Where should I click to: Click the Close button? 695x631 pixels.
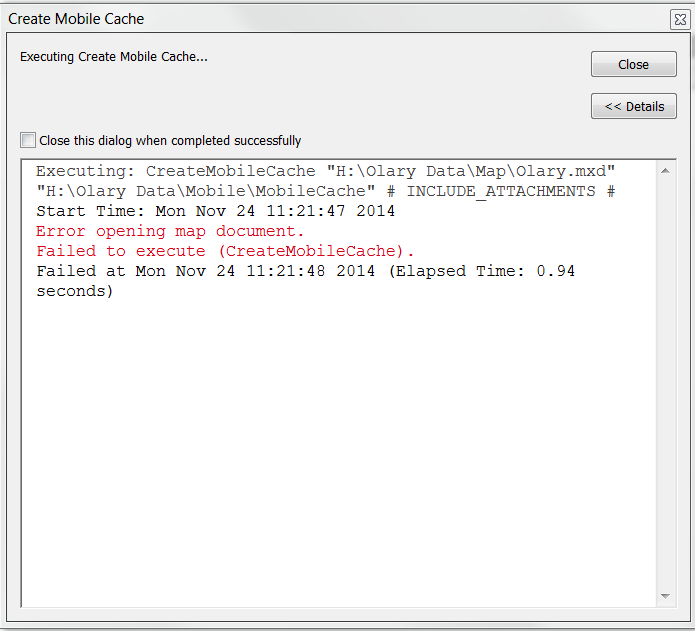pos(634,64)
